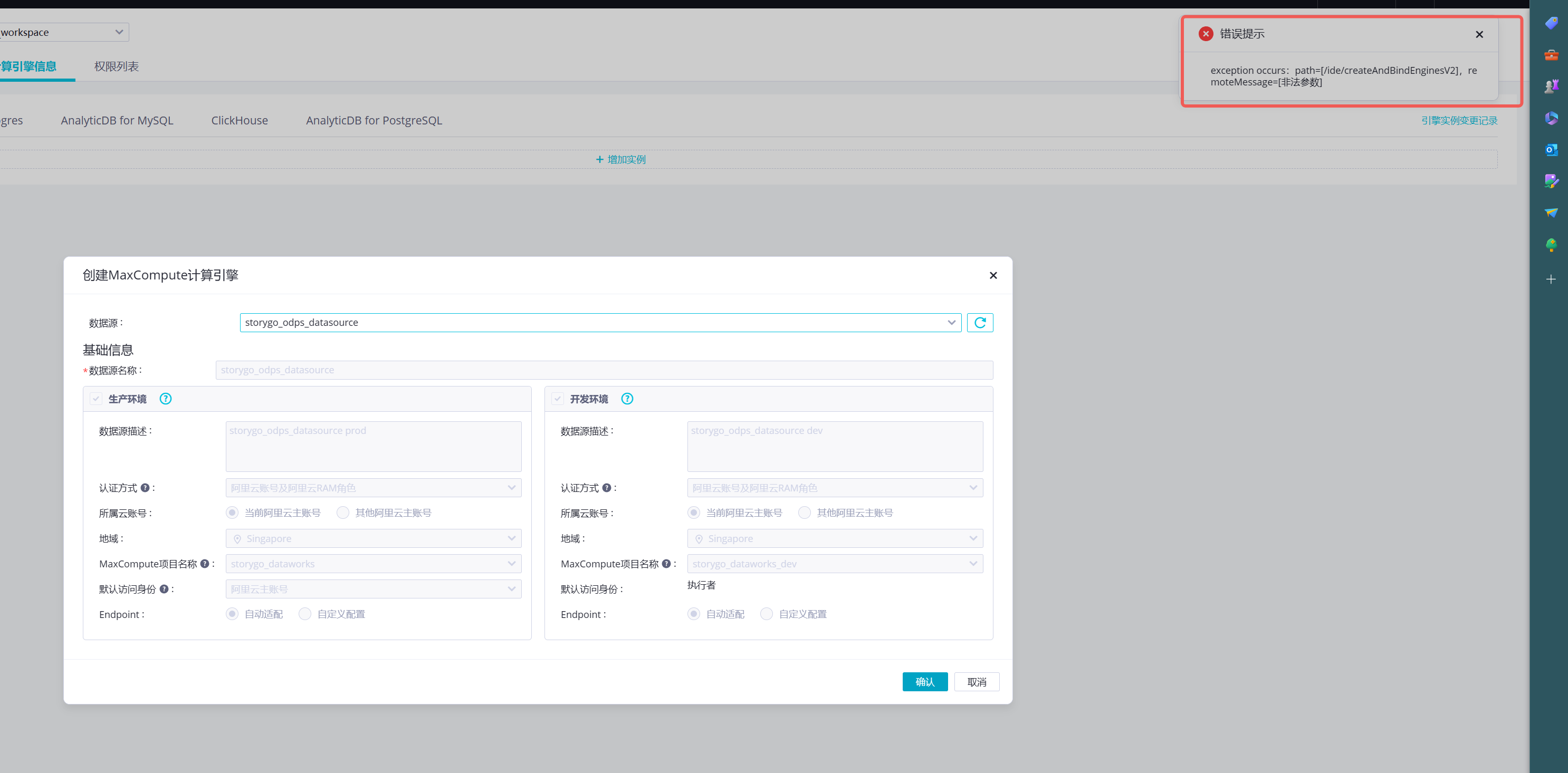1568x773 pixels.
Task: Close the 错误提示 error notification
Action: [x=1479, y=35]
